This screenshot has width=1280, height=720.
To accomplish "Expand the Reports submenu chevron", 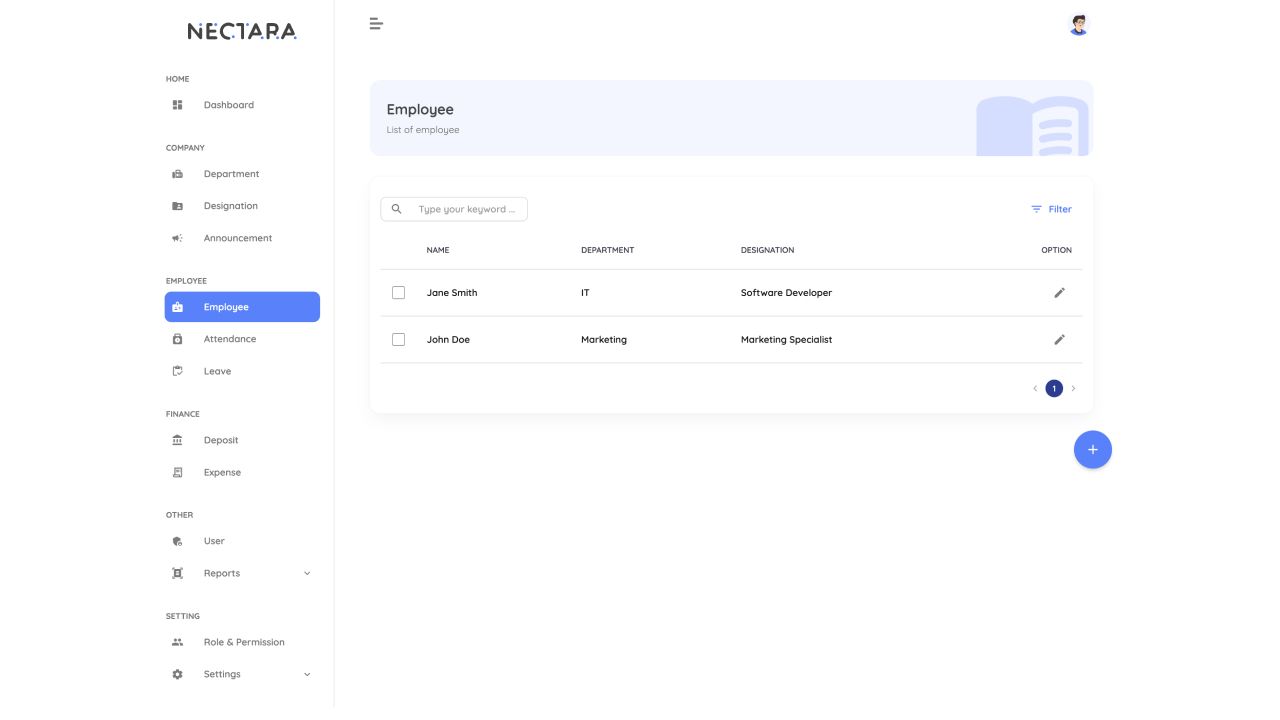I will coord(307,573).
